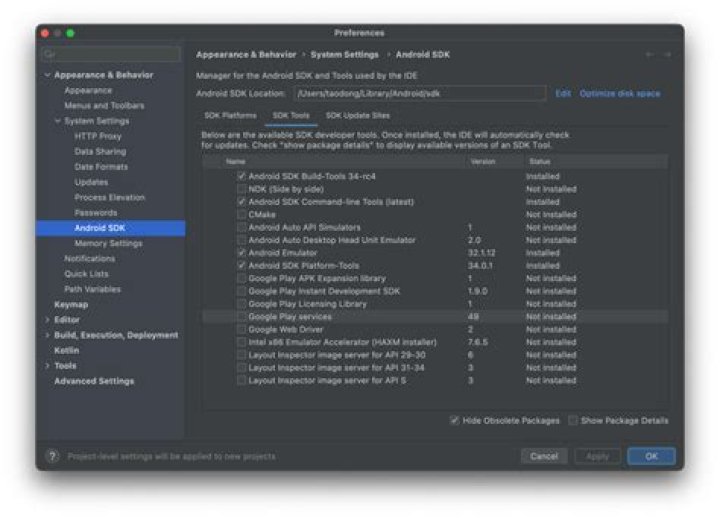Select Kotlin settings page
Viewport: 720px width, 518px height.
67,350
